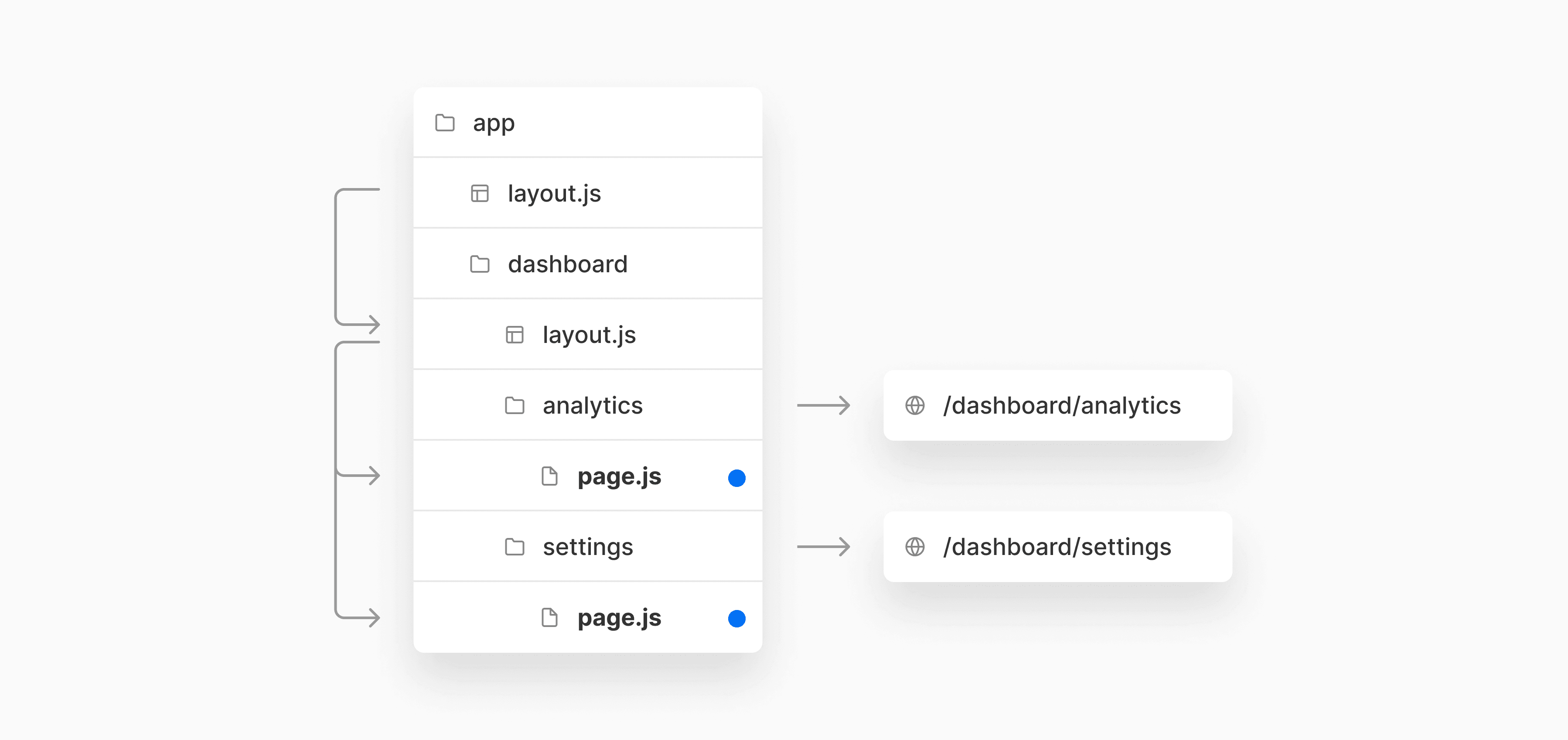Select the analytics folder label
Screen dimensions: 1568x740
point(592,406)
